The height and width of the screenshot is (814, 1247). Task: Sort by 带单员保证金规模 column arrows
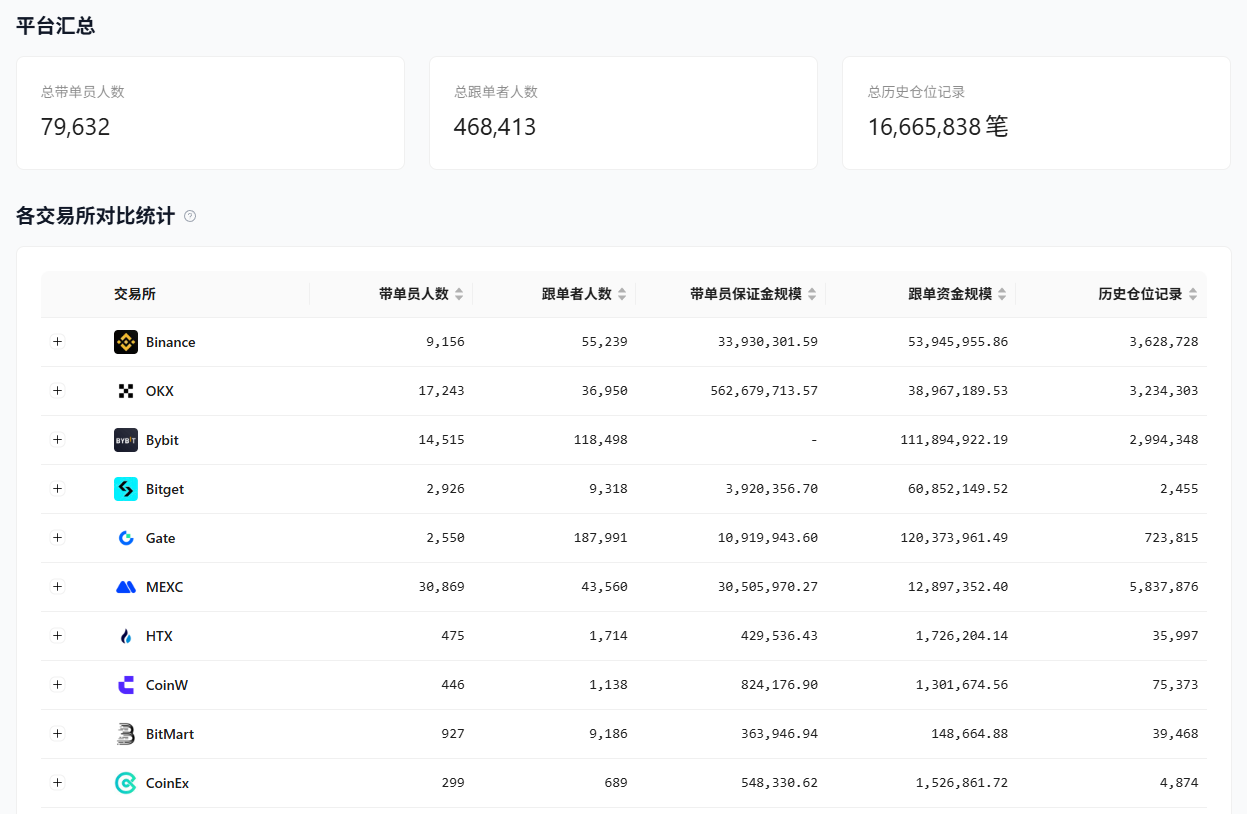pyautogui.click(x=812, y=294)
